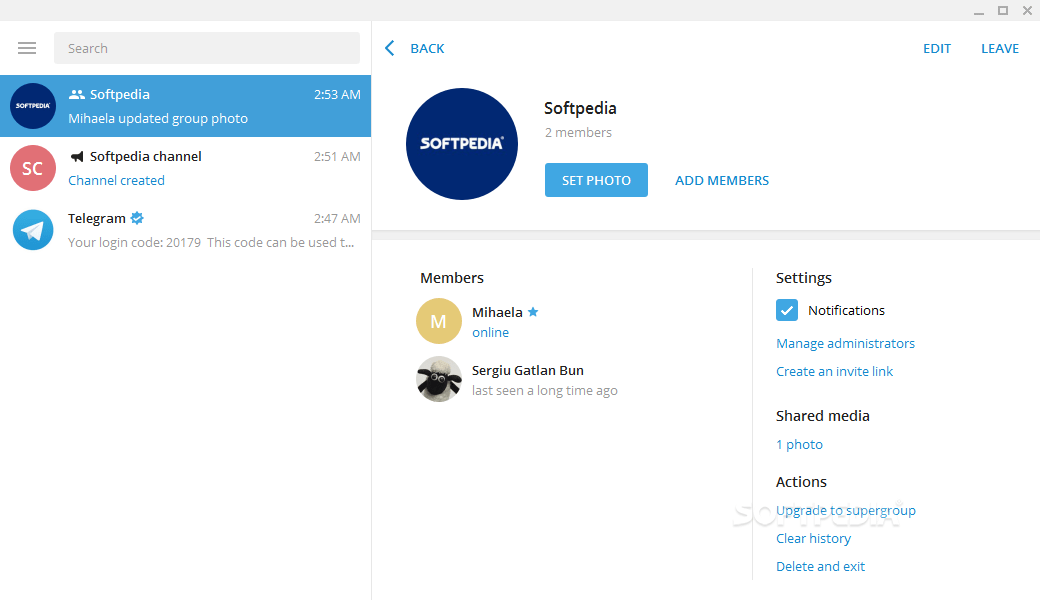This screenshot has width=1040, height=600.
Task: Click Delete and exit link
Action: 820,566
